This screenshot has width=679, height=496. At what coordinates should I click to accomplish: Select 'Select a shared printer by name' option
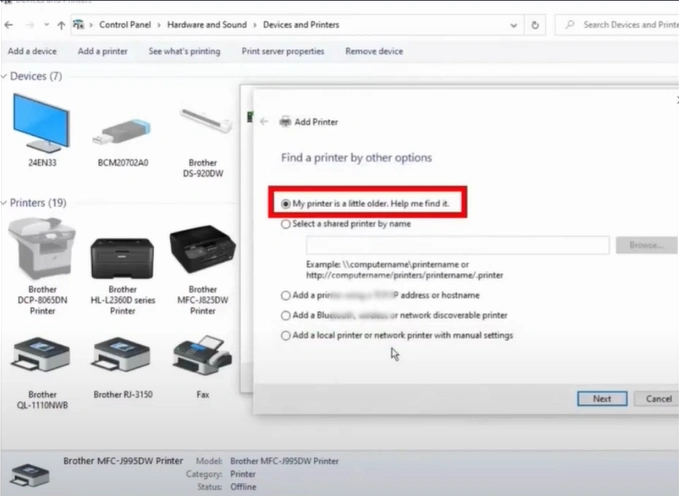pos(286,224)
